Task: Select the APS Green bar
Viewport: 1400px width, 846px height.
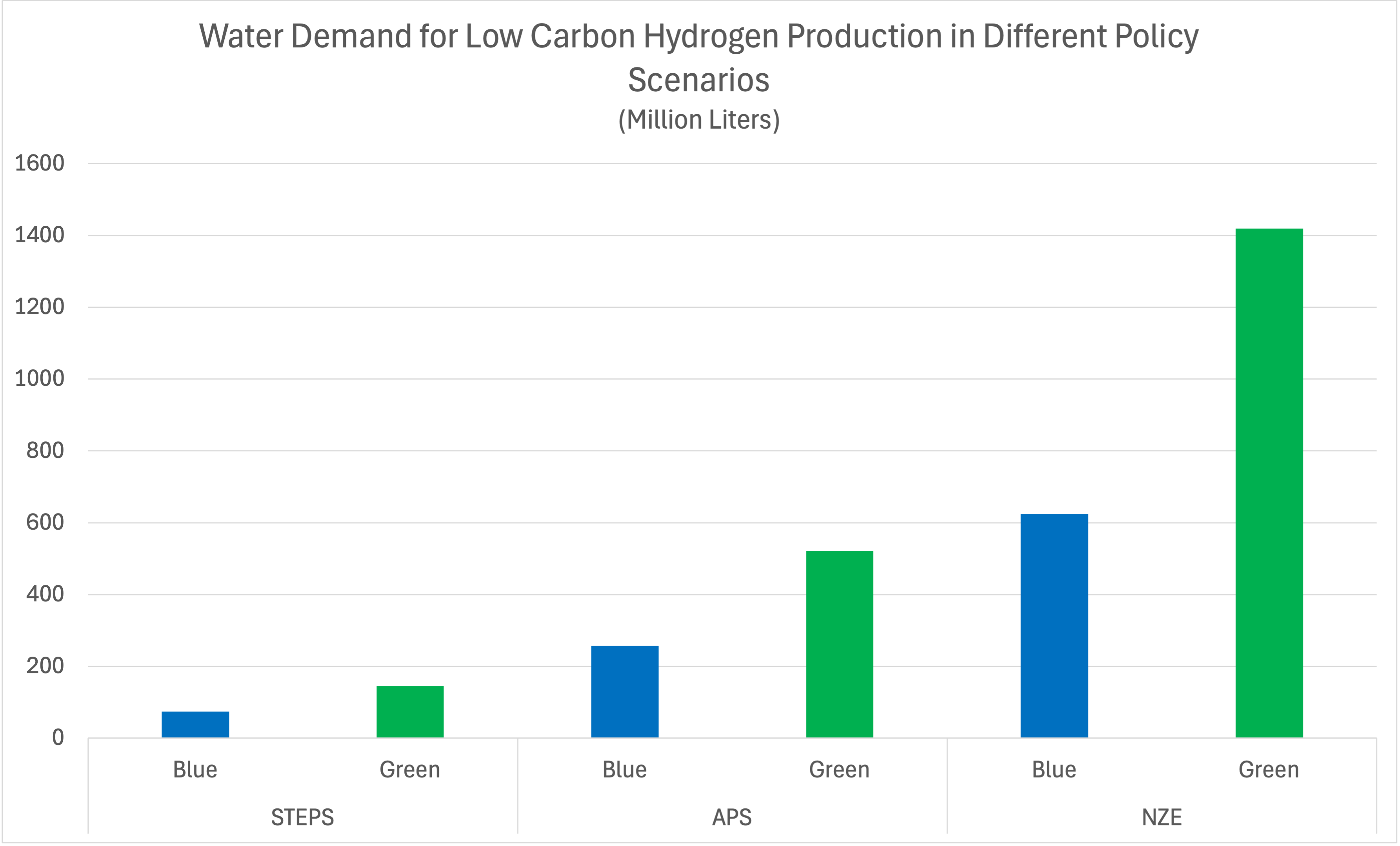Action: (x=839, y=644)
